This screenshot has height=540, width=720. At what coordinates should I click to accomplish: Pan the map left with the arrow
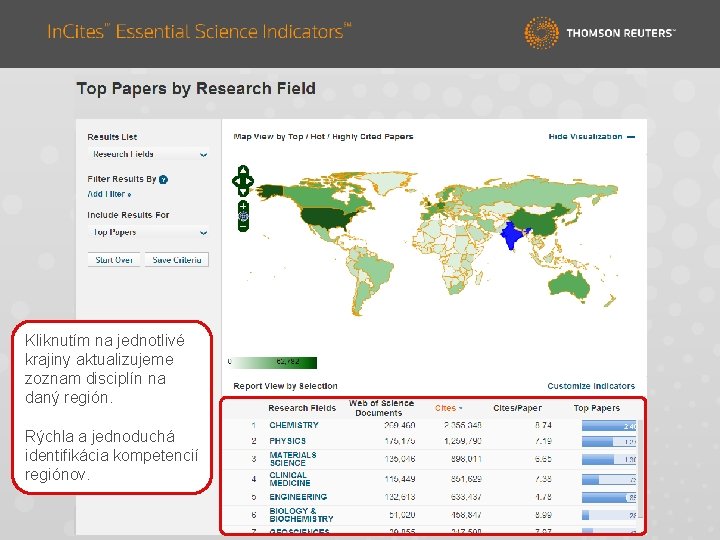[236, 181]
